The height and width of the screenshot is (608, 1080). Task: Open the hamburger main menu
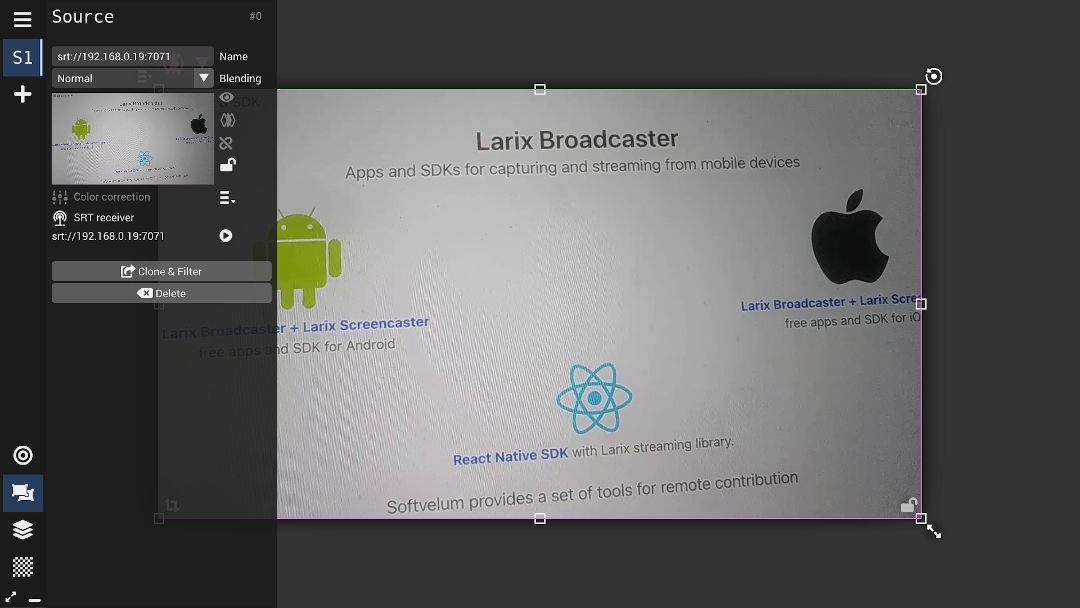click(22, 19)
